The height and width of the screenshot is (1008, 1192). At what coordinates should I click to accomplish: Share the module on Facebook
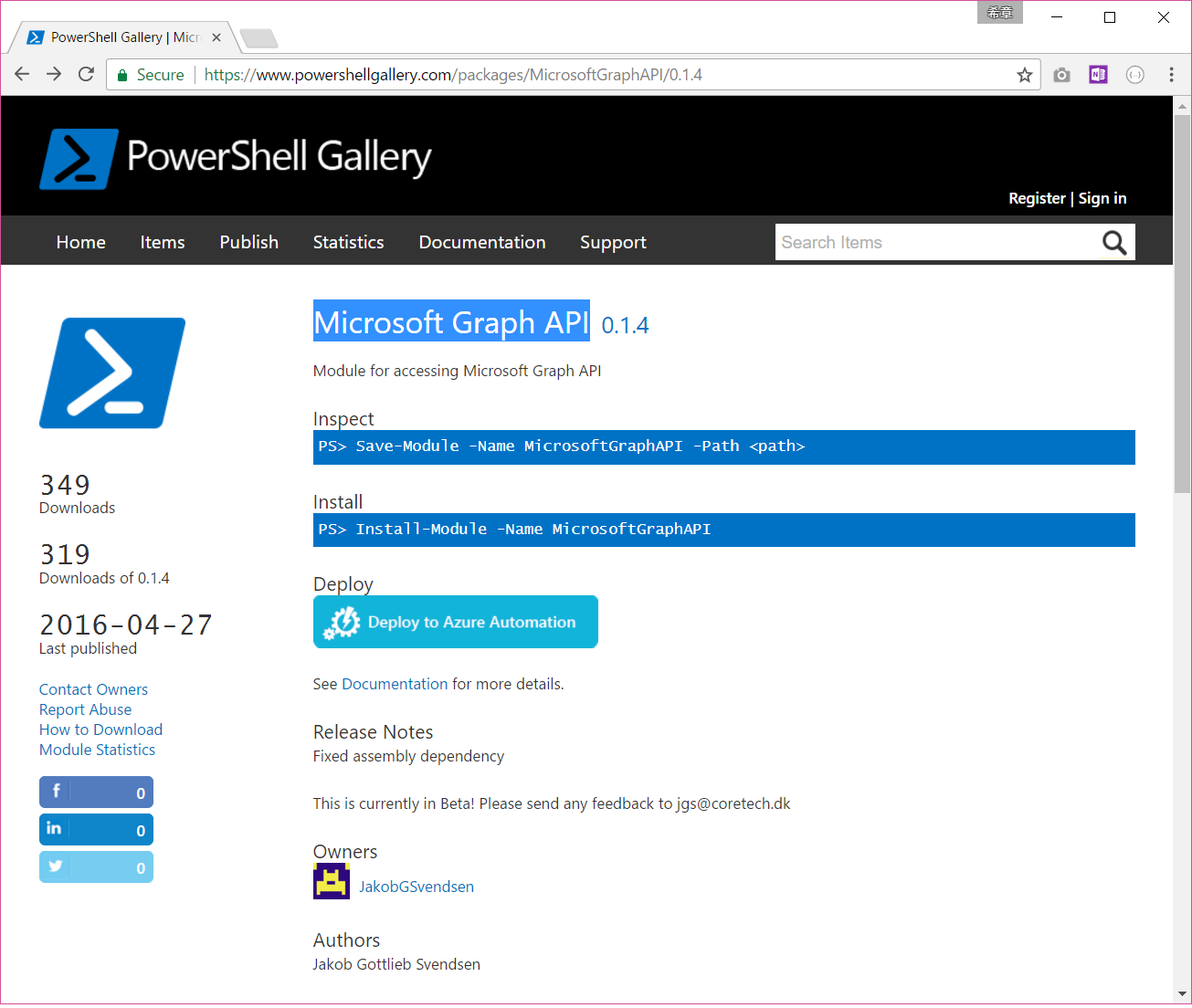[x=96, y=792]
